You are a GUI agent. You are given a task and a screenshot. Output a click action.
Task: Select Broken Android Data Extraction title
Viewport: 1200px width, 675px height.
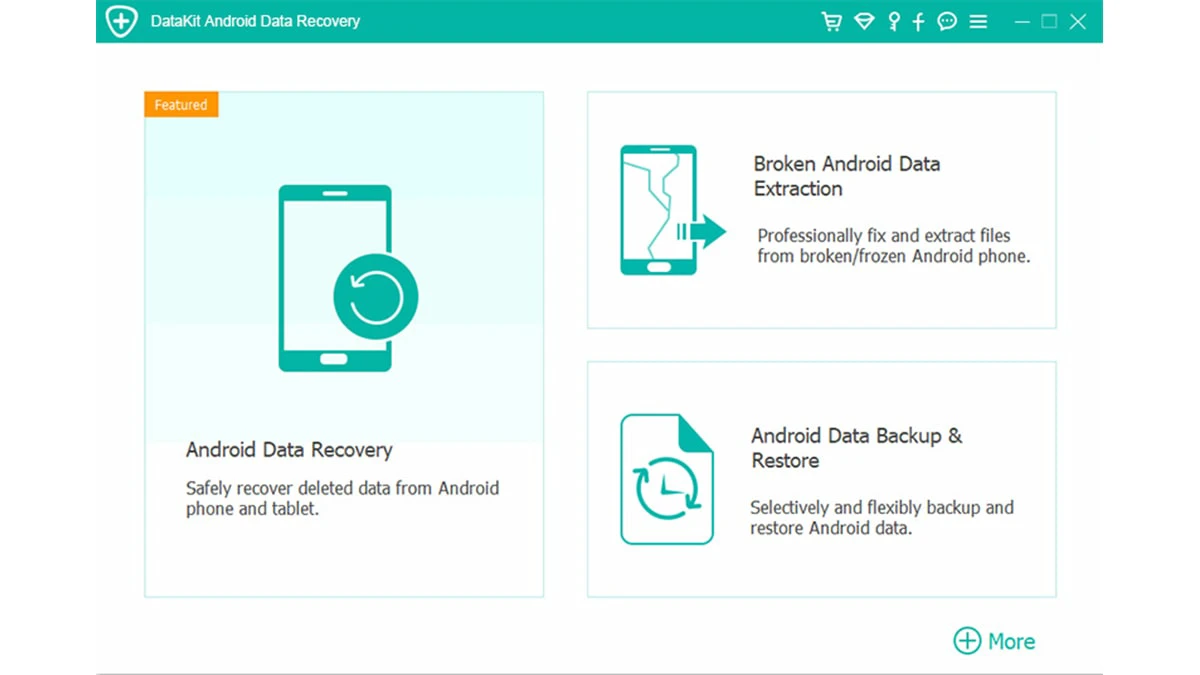pos(847,176)
